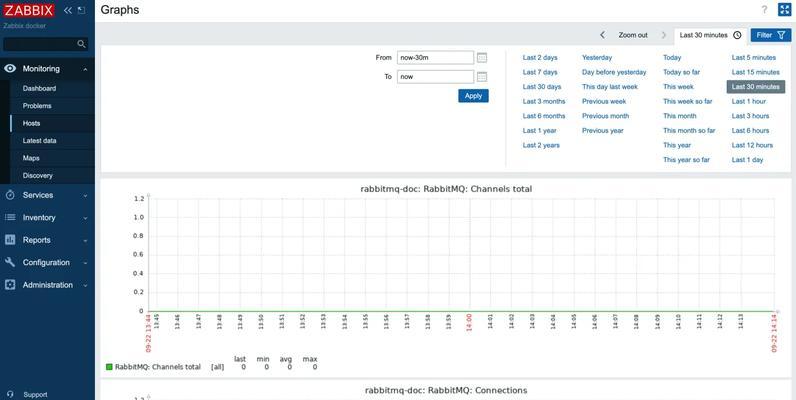This screenshot has width=796, height=400.
Task: Select Last 1 hour time range
Action: 749,101
